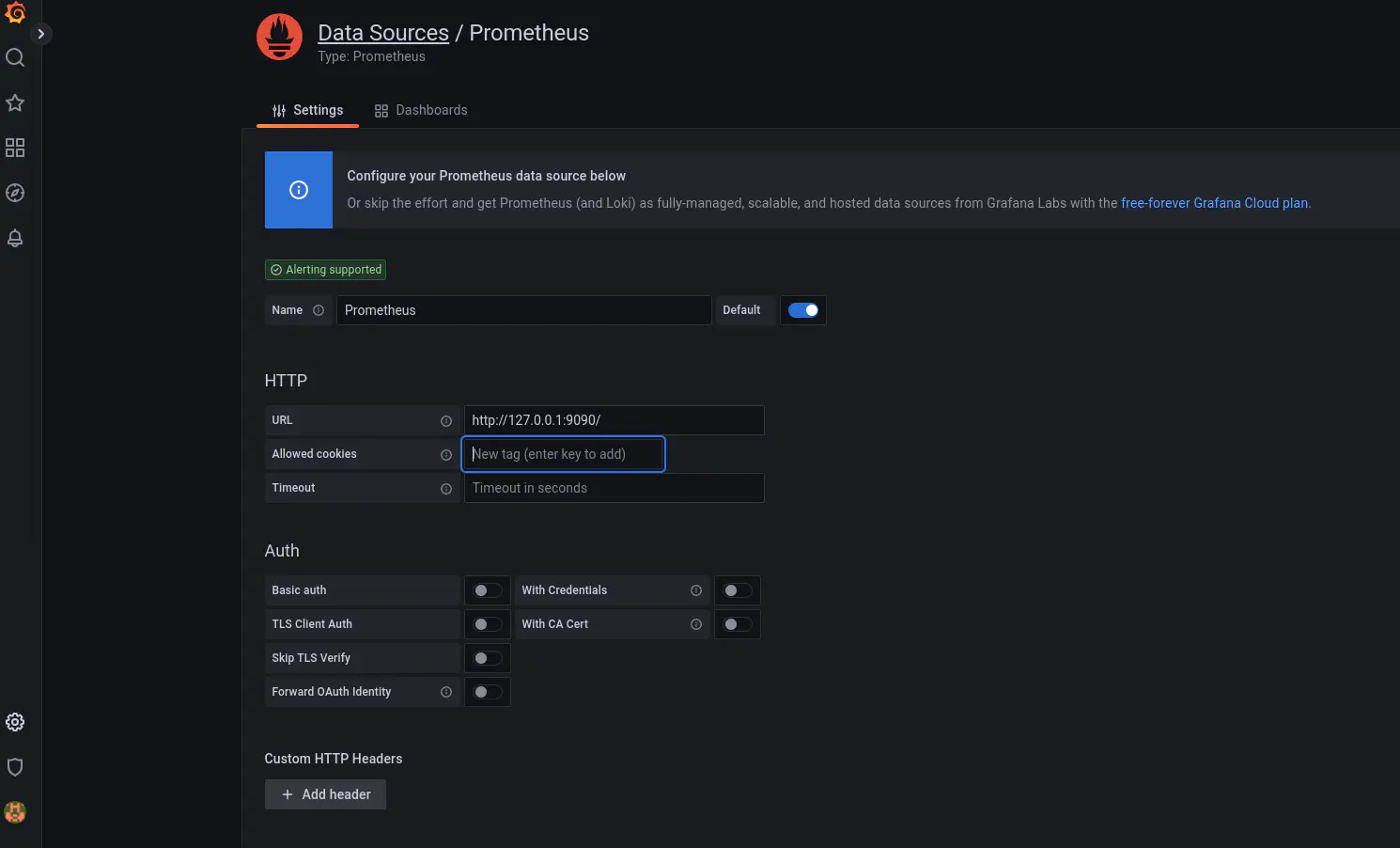Screen dimensions: 1400x848
Task: Click the info icon beside Forward OAuth Identity
Action: tap(446, 692)
